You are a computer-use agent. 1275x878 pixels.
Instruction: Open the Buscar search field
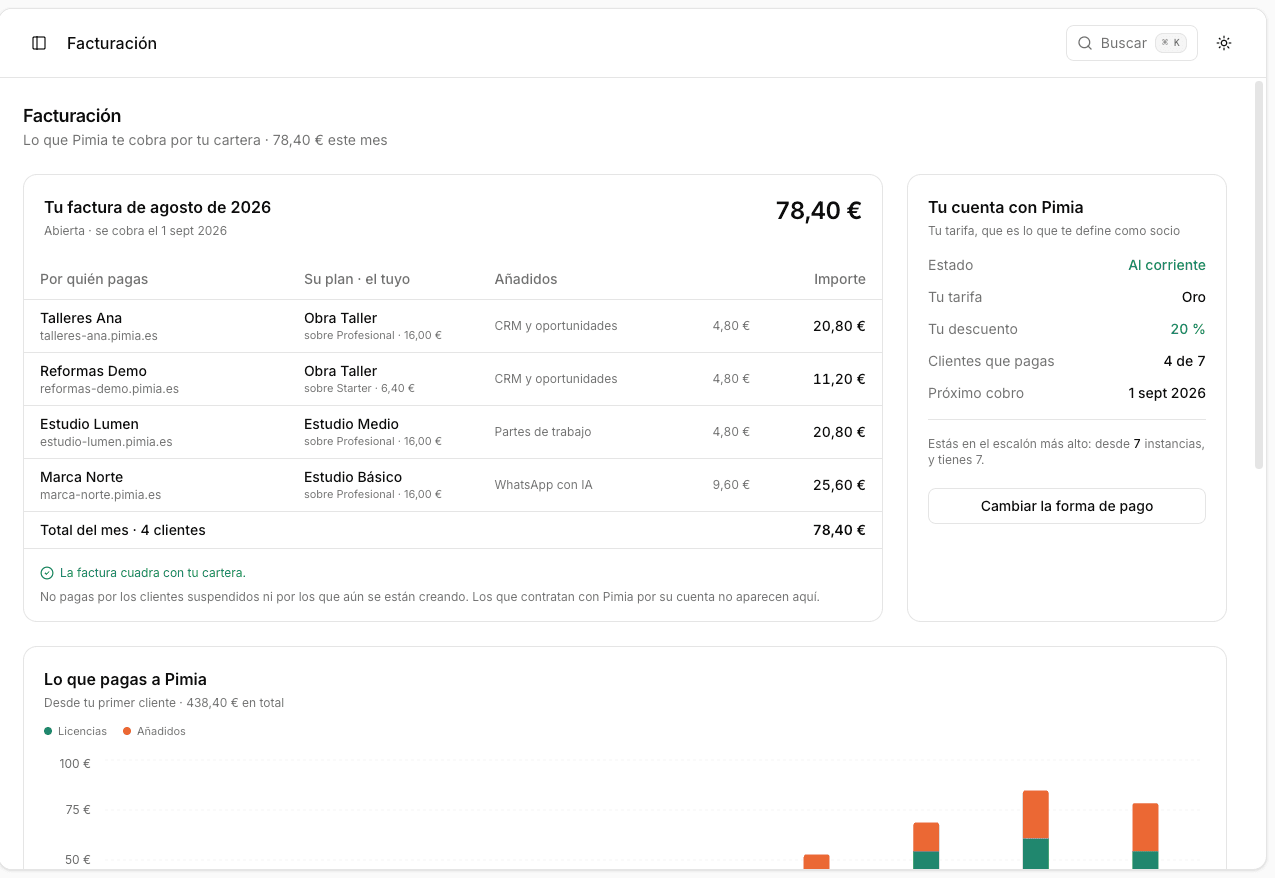[x=1132, y=43]
